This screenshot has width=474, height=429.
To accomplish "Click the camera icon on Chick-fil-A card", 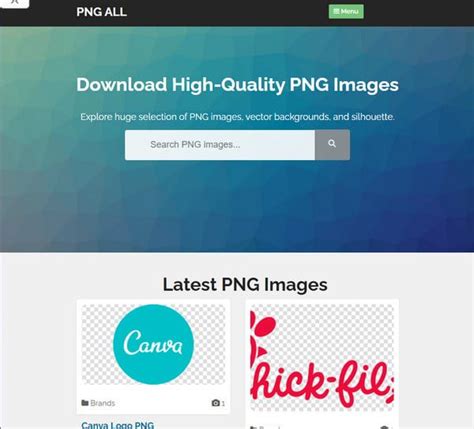I will [x=384, y=427].
